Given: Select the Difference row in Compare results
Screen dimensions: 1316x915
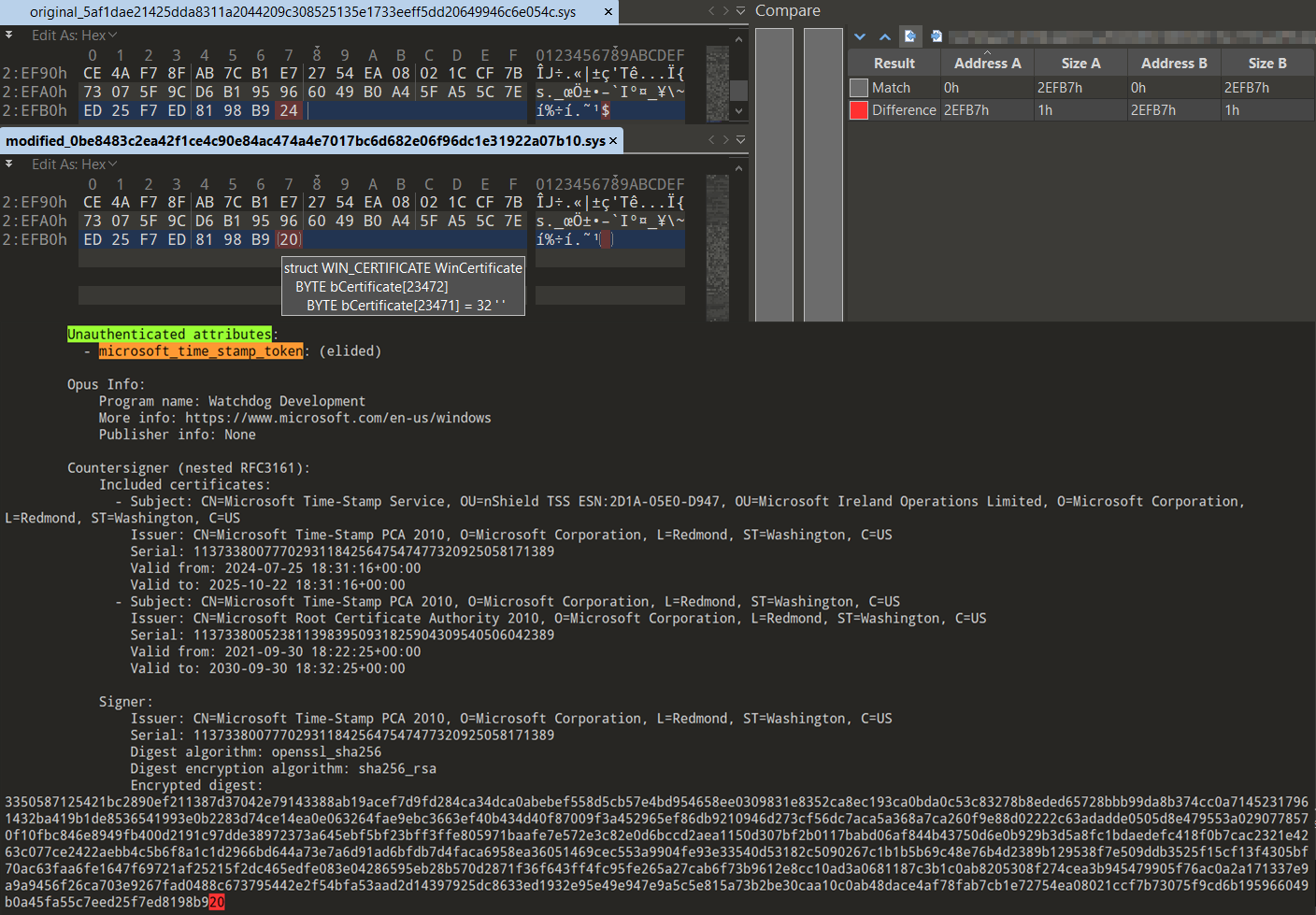Looking at the screenshot, I should click(1081, 110).
